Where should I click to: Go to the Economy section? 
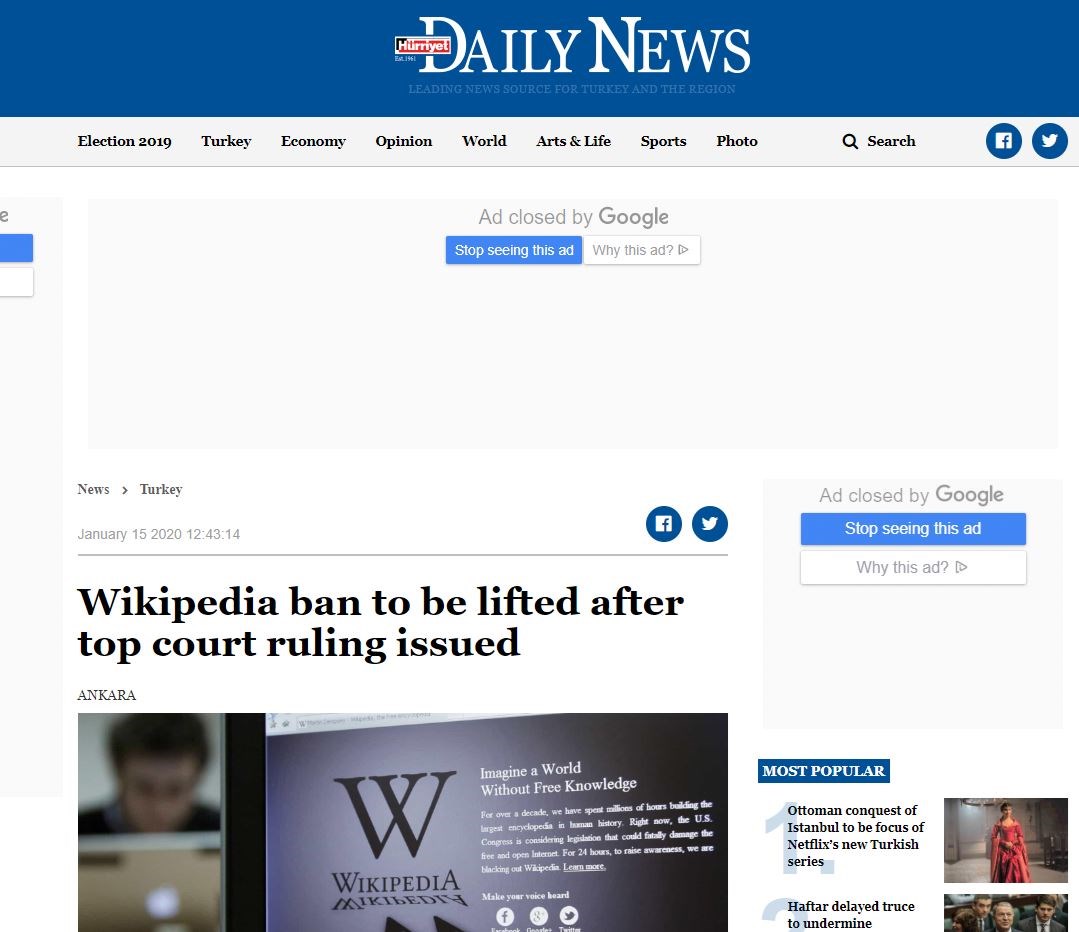313,141
